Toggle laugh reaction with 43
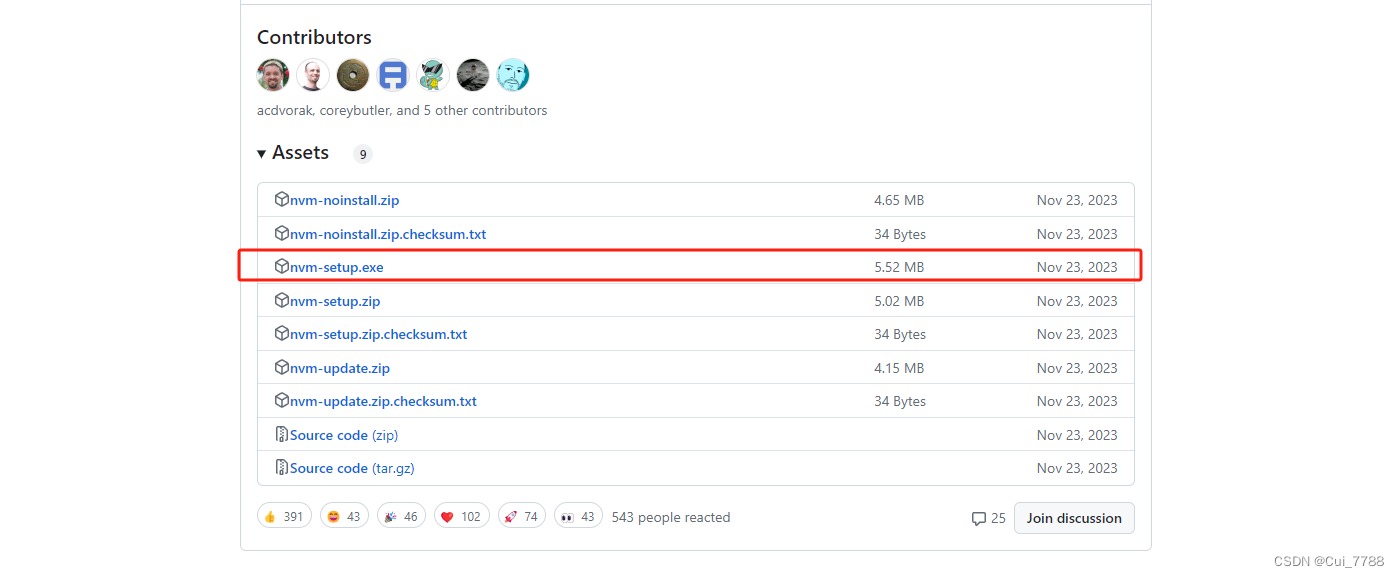 click(344, 517)
